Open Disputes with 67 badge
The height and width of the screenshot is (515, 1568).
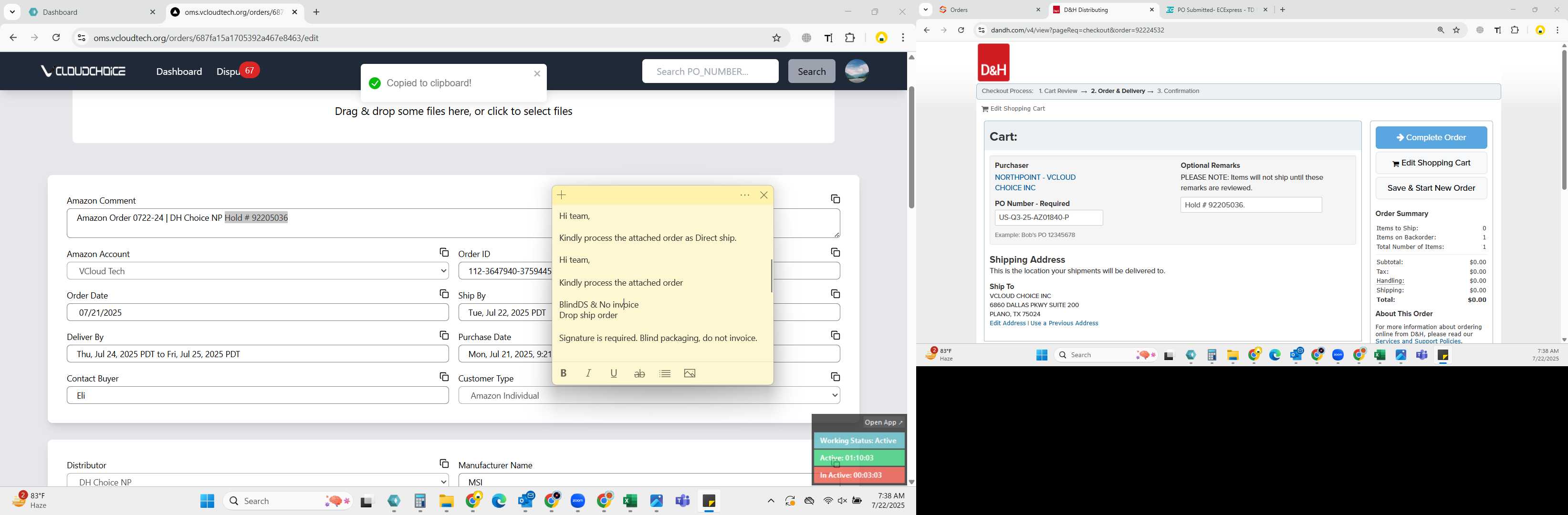coord(238,71)
